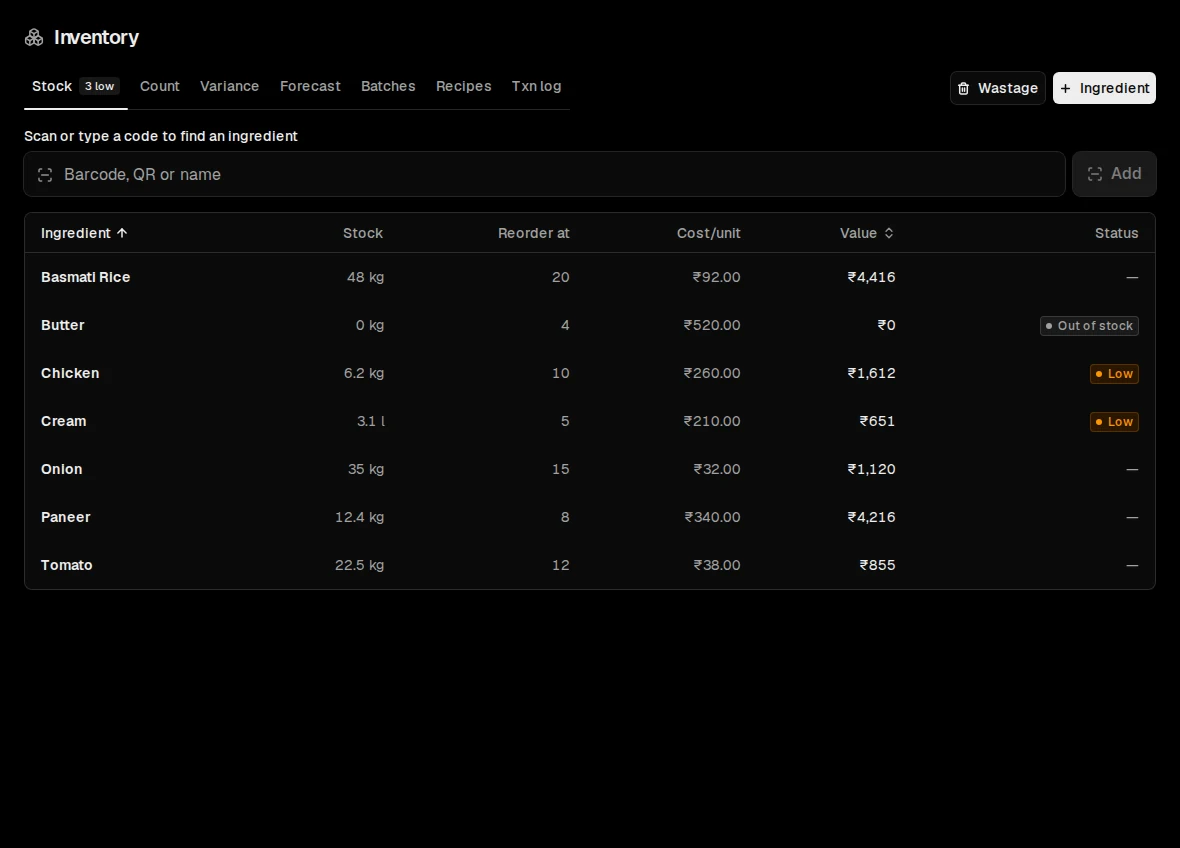Click the 12.4 kg stock value
This screenshot has width=1180, height=848.
pyautogui.click(x=359, y=518)
